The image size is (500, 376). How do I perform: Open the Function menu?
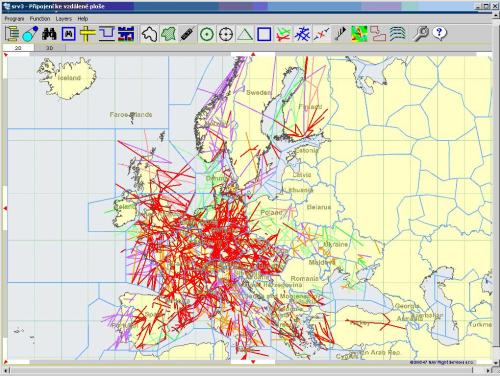40,19
